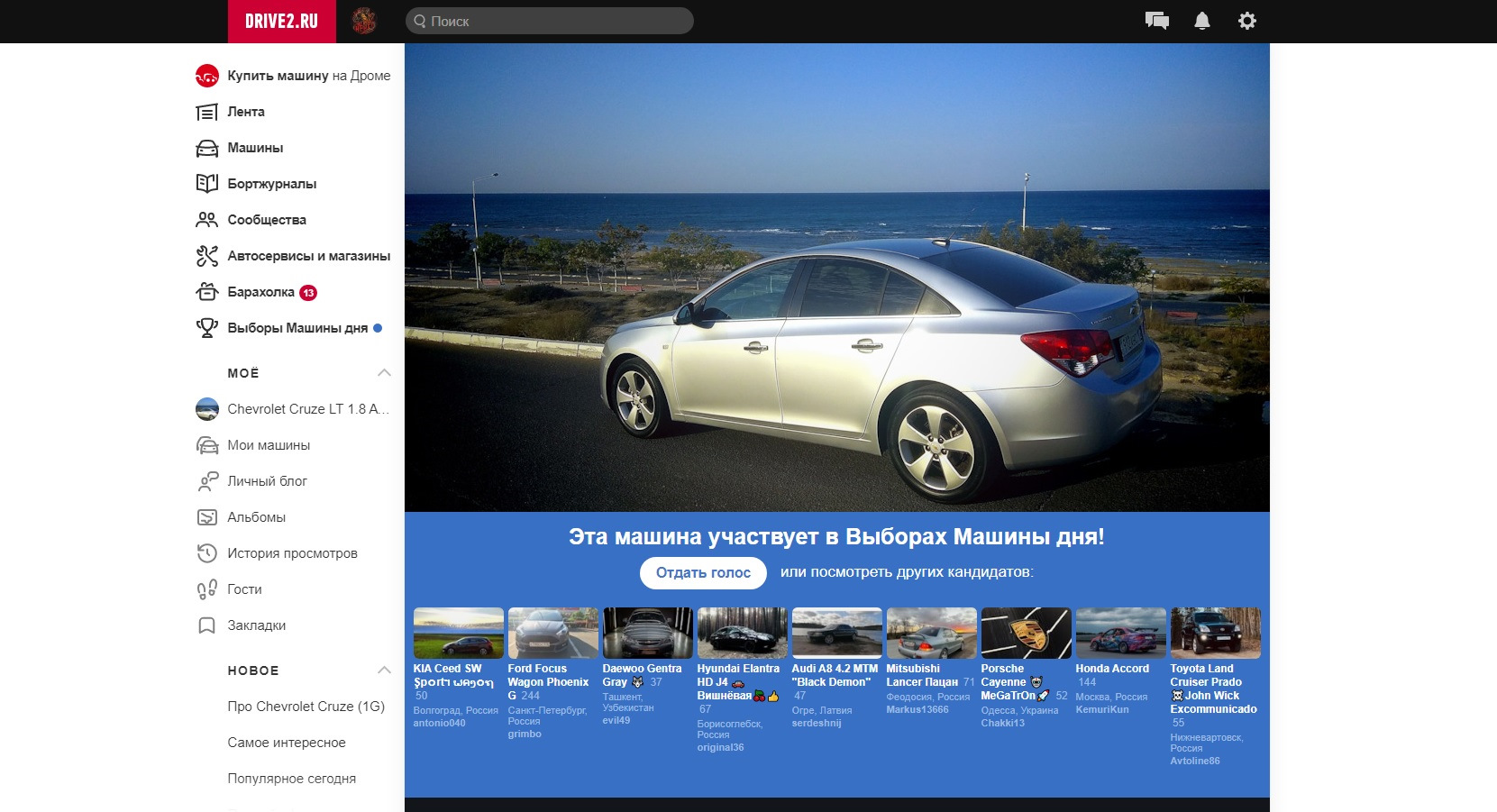The image size is (1497, 812).
Task: Click username serdeshnij
Action: pyautogui.click(x=817, y=723)
